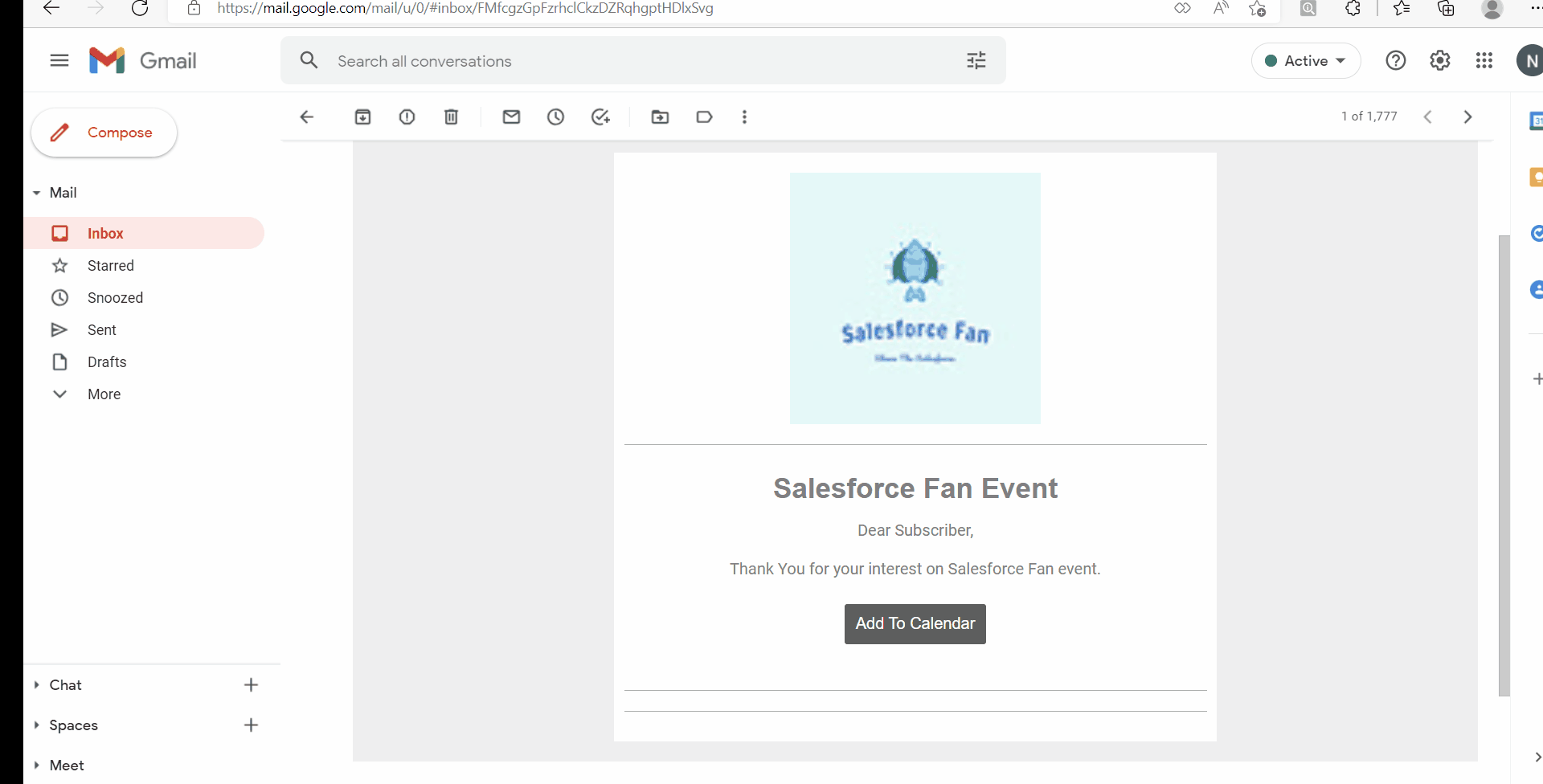Add the email to Tasks

(600, 117)
